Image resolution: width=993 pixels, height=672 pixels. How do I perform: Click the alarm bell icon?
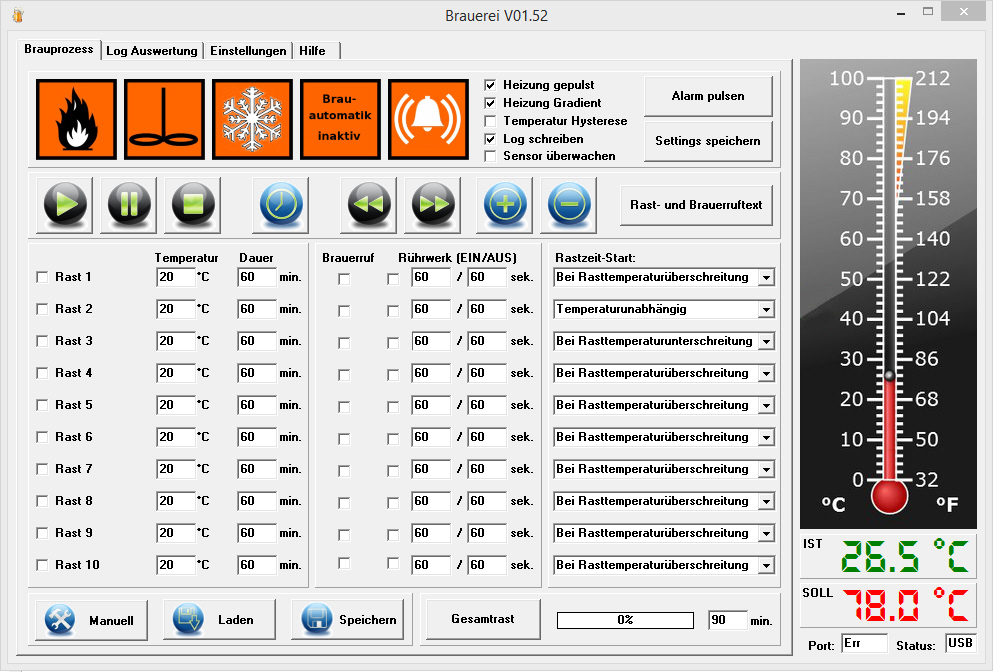click(428, 120)
